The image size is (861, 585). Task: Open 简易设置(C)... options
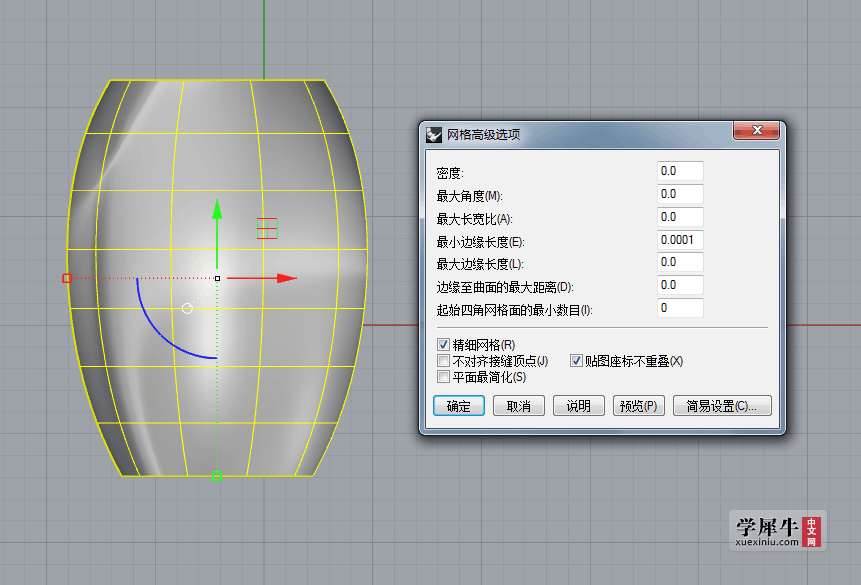point(722,406)
